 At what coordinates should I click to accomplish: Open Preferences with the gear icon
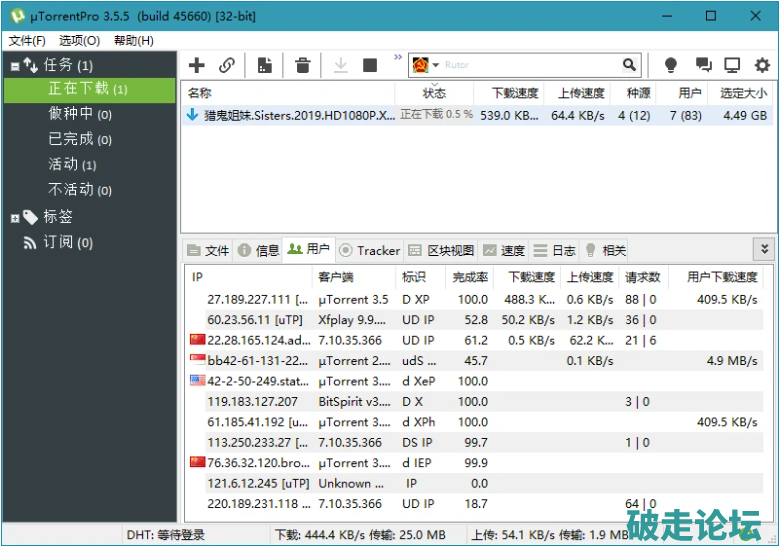click(x=762, y=65)
